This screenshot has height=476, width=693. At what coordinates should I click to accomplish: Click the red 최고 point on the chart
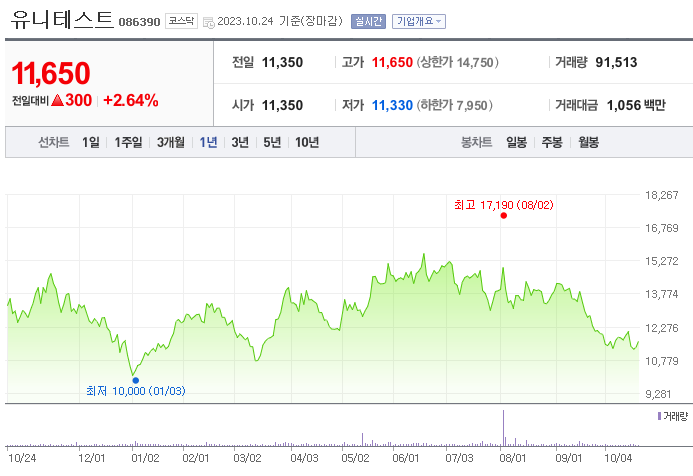tap(503, 216)
